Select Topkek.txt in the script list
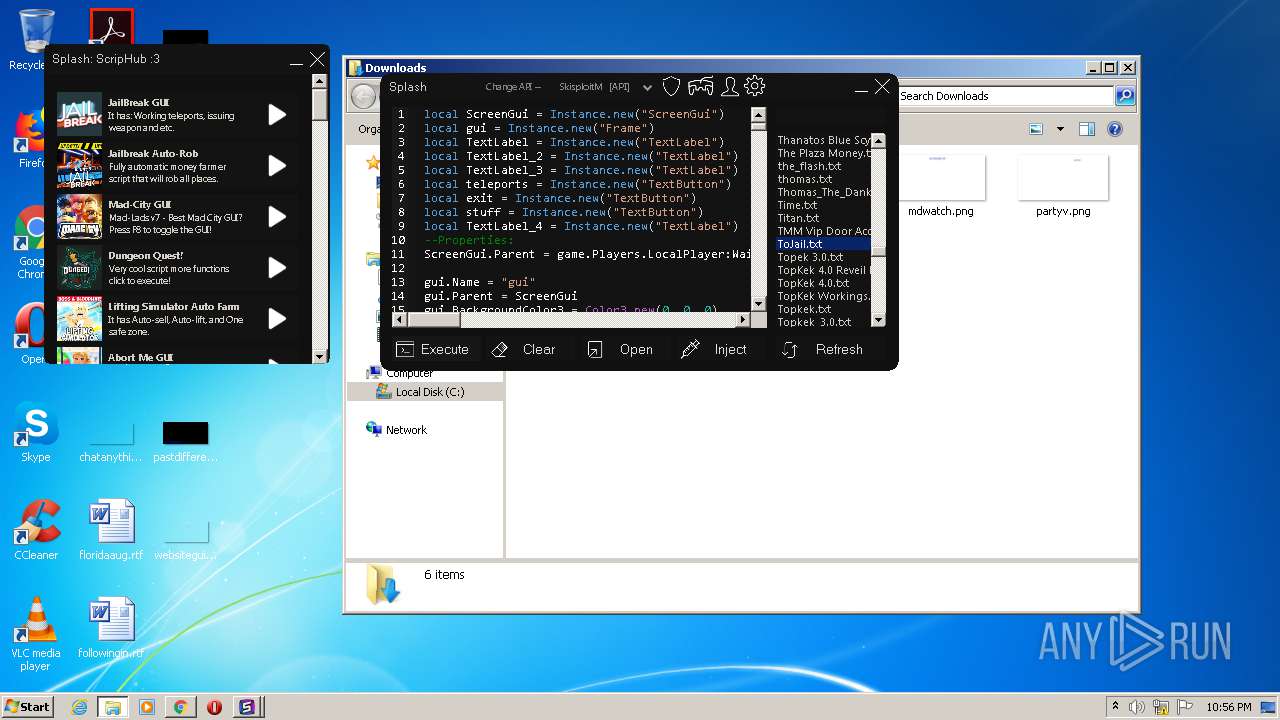 click(x=804, y=309)
